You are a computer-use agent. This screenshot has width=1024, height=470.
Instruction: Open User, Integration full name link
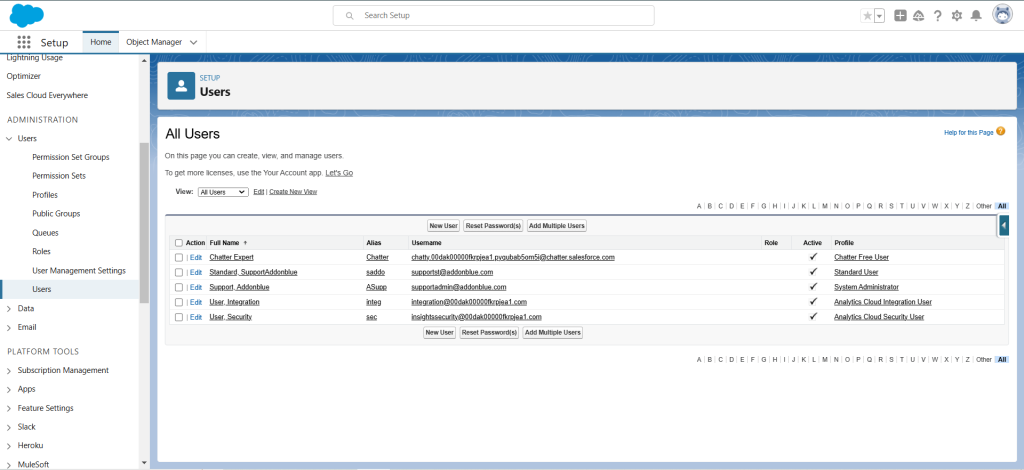click(234, 302)
